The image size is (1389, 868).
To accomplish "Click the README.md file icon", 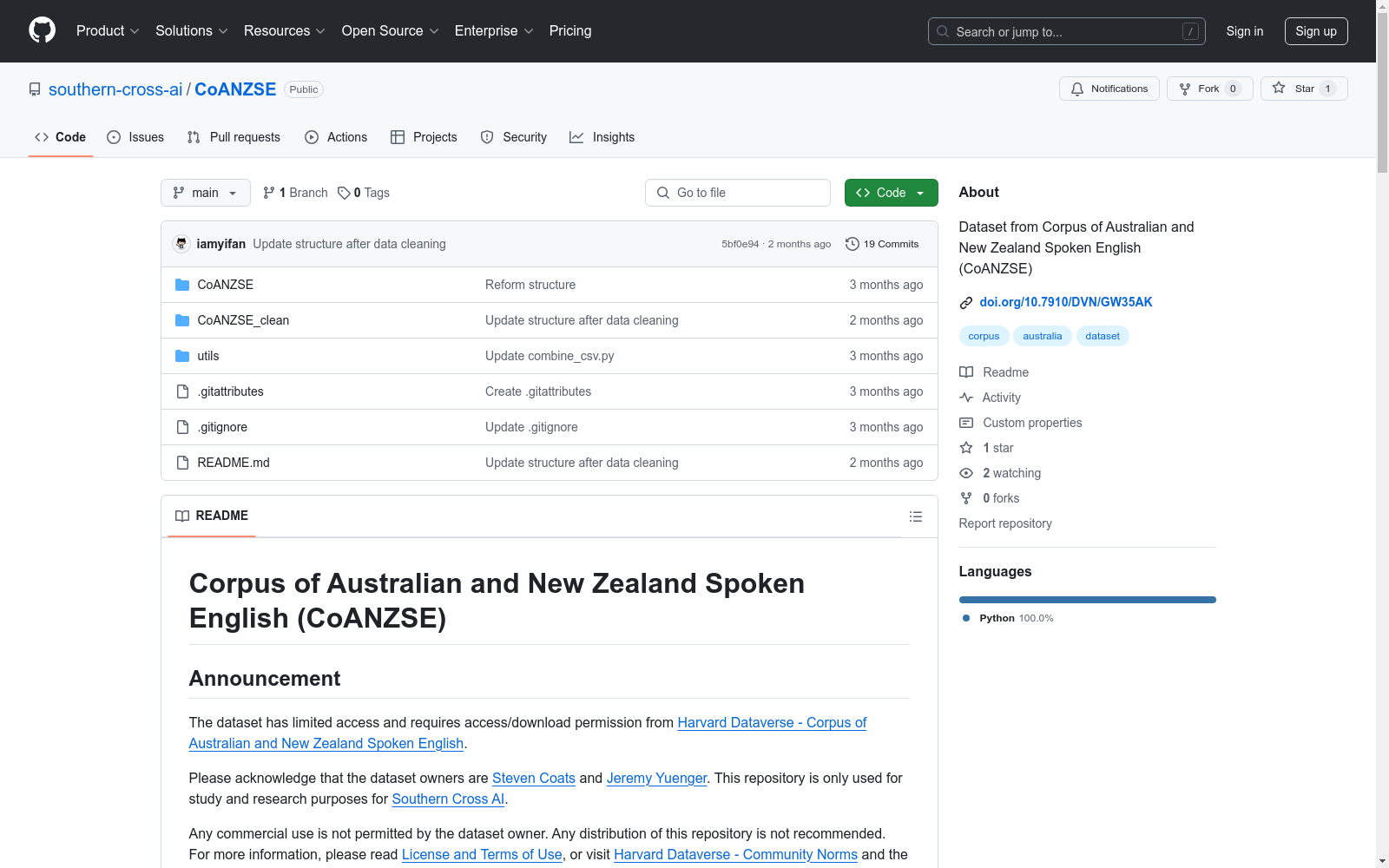I will point(182,463).
